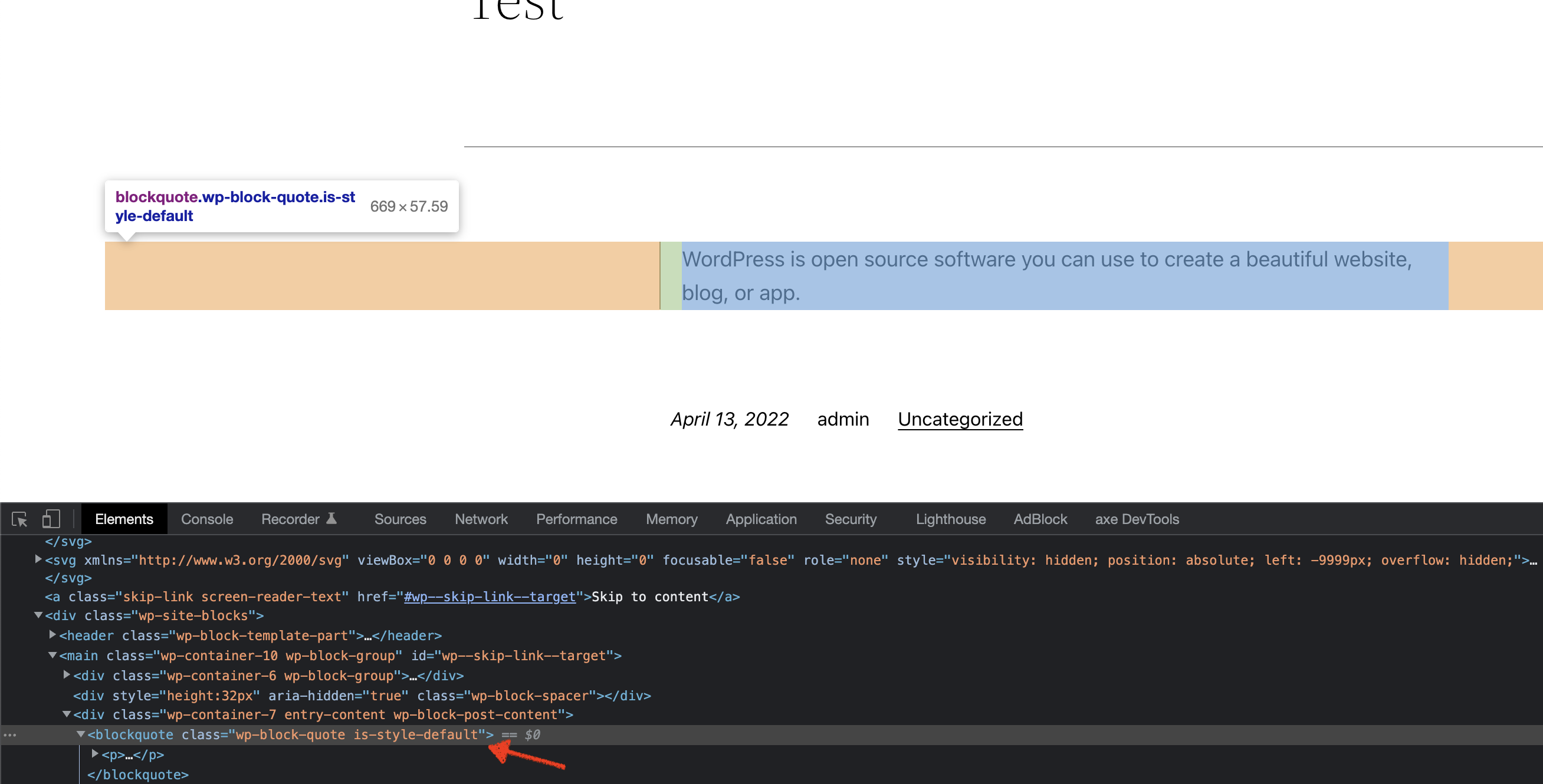This screenshot has height=784, width=1543.
Task: Collapse the main wp-container-10 node
Action: pos(52,655)
